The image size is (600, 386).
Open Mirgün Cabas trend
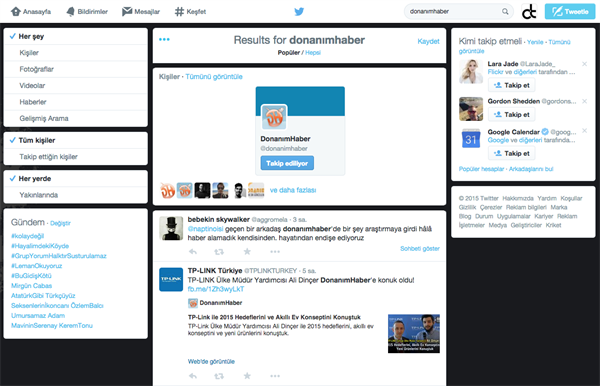pos(31,286)
